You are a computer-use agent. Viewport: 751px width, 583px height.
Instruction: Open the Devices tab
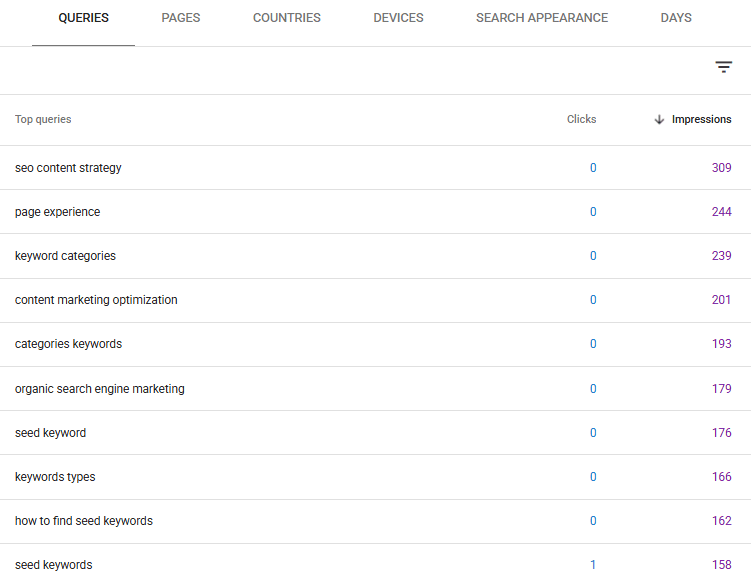click(x=398, y=18)
